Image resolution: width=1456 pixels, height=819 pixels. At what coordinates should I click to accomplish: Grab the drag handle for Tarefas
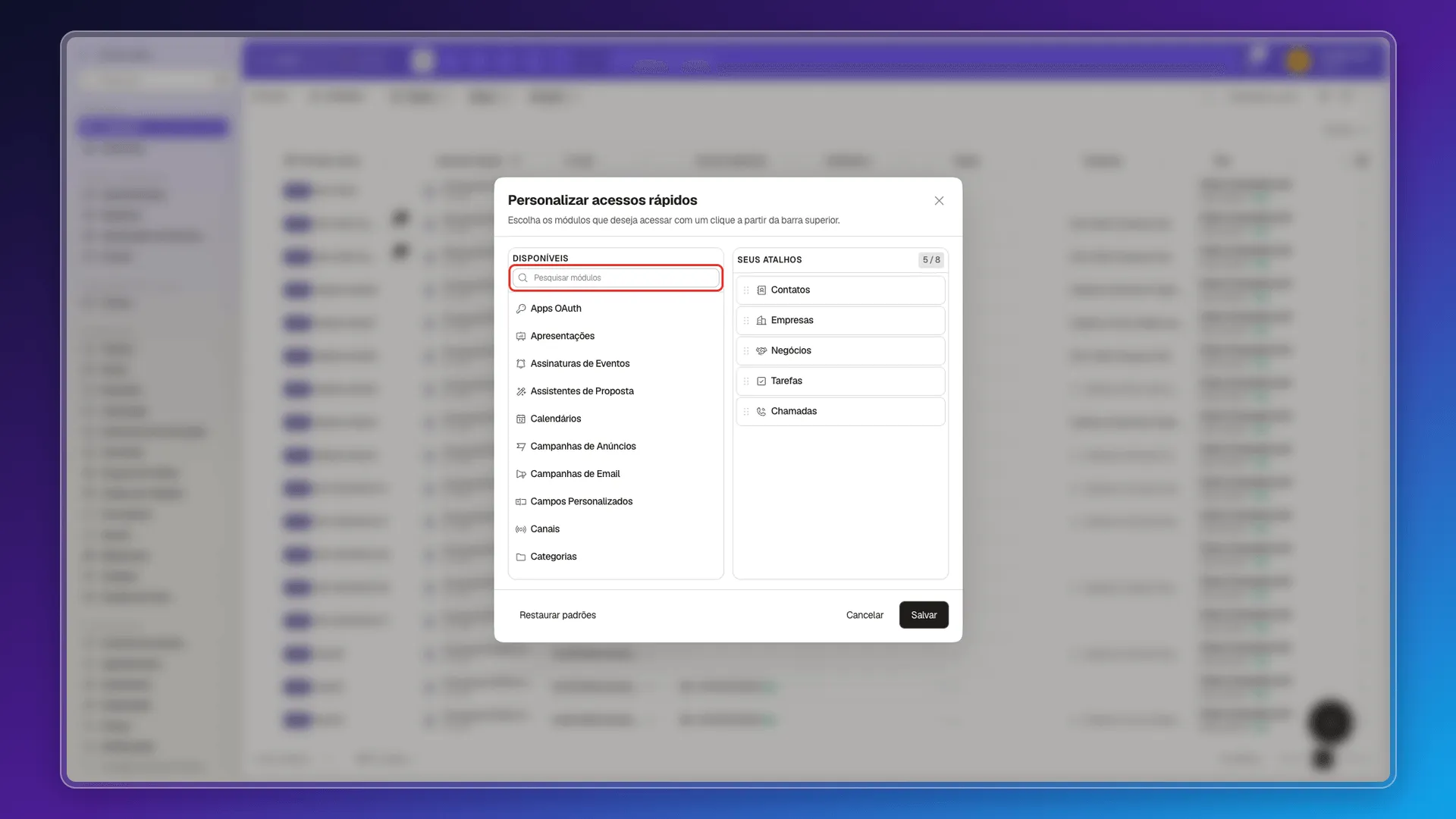(x=746, y=381)
